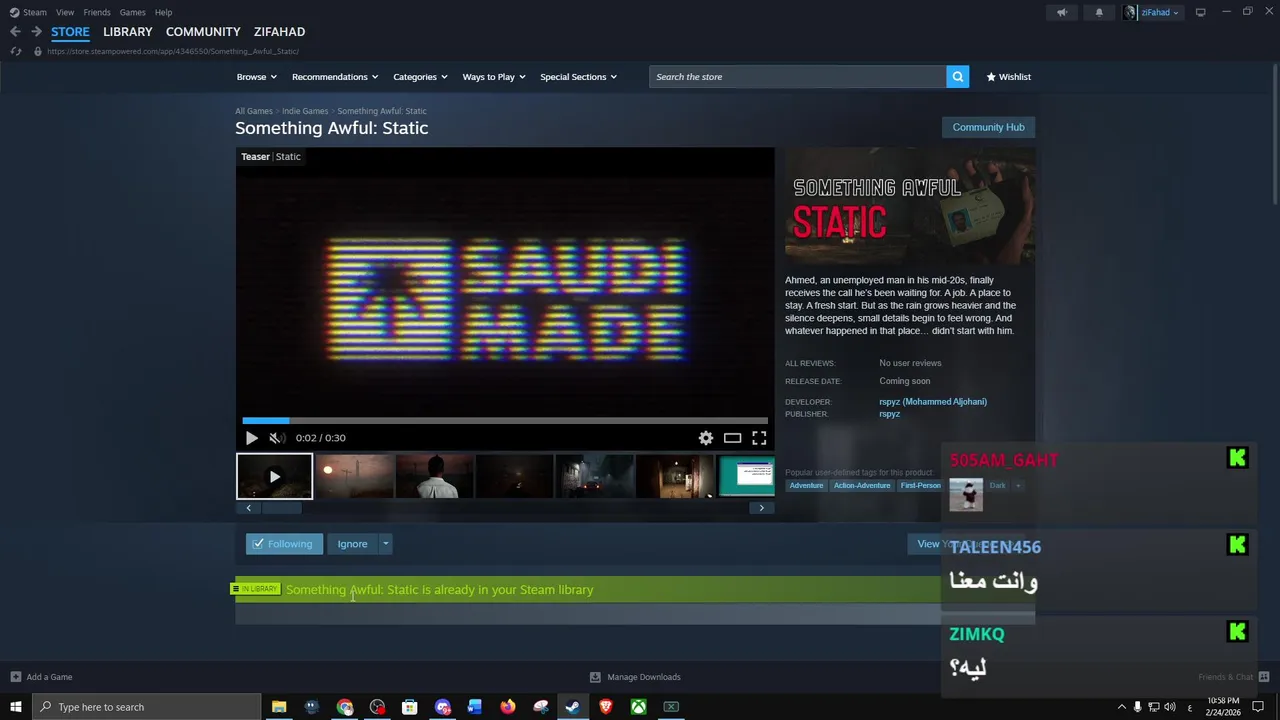Open the Games menu
The height and width of the screenshot is (720, 1280).
tap(132, 12)
